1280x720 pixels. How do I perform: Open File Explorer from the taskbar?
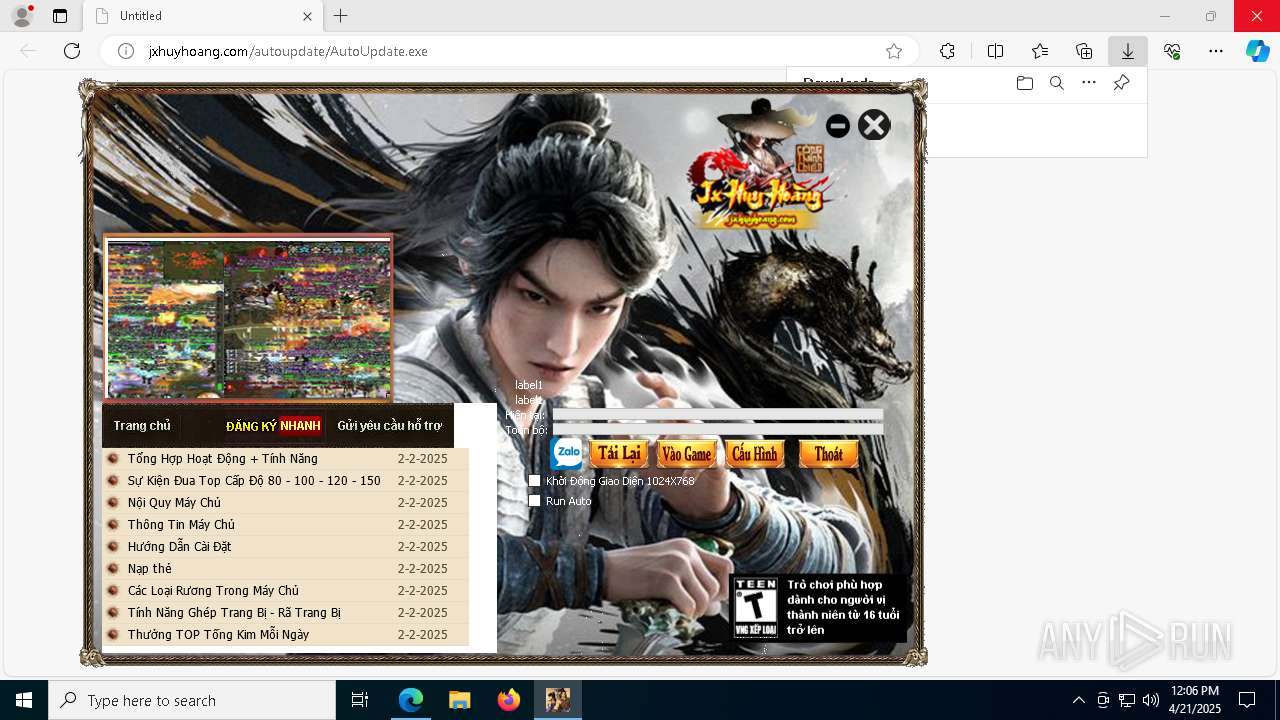[460, 700]
